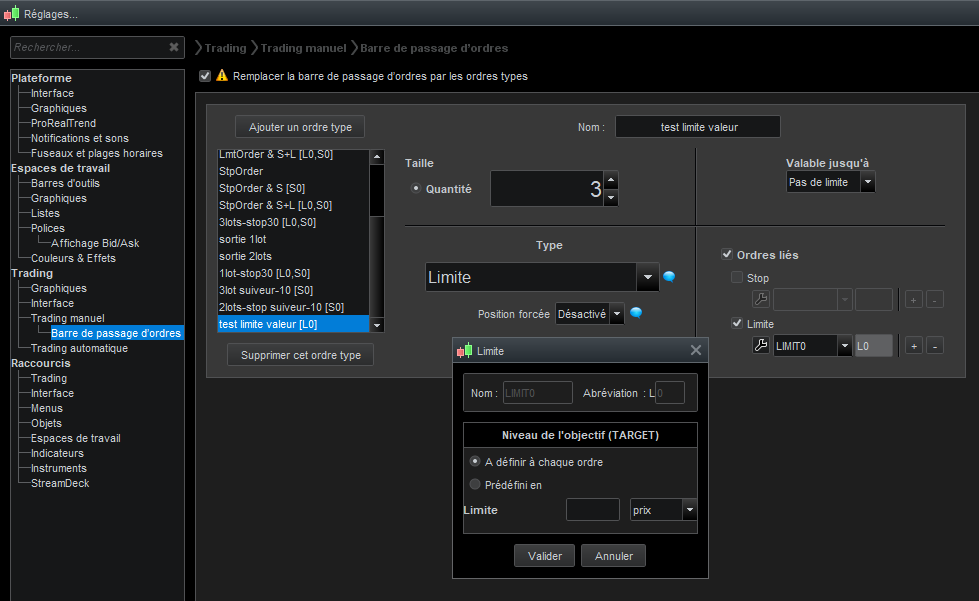
Task: Click the Barre de passage d'ordres breadcrumb
Action: click(434, 47)
